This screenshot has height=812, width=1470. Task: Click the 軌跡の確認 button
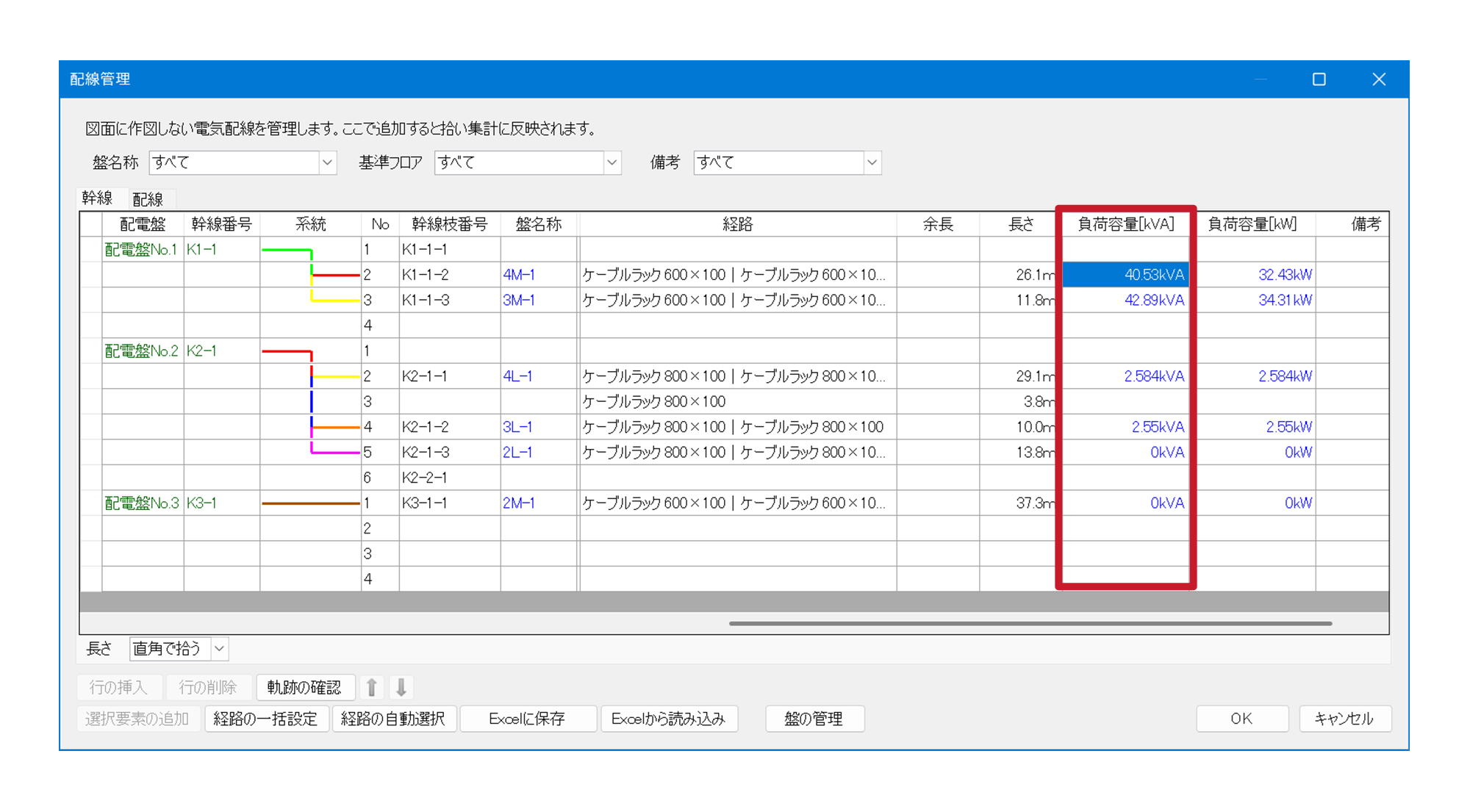(x=305, y=686)
